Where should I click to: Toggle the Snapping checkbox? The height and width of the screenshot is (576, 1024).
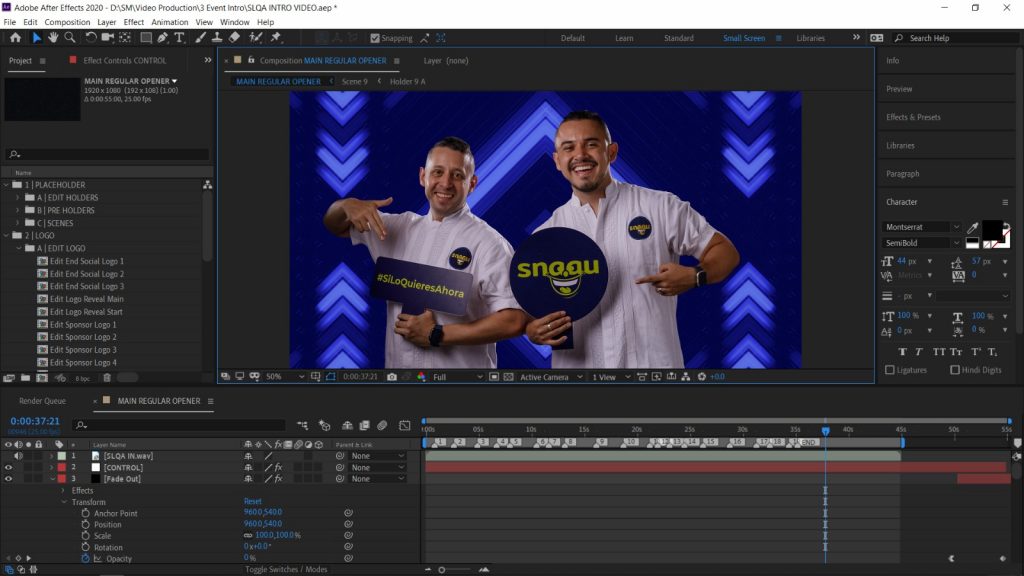click(x=375, y=39)
